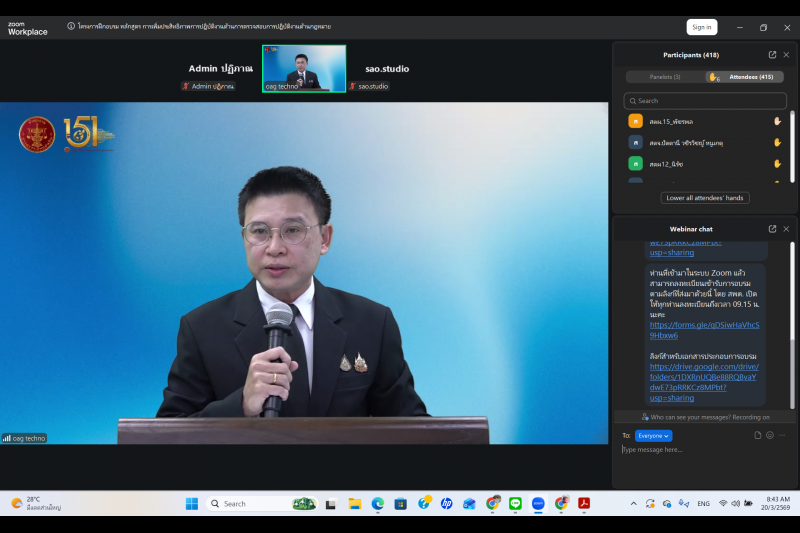Open LINE app from the taskbar
800x533 pixels.
click(x=515, y=503)
